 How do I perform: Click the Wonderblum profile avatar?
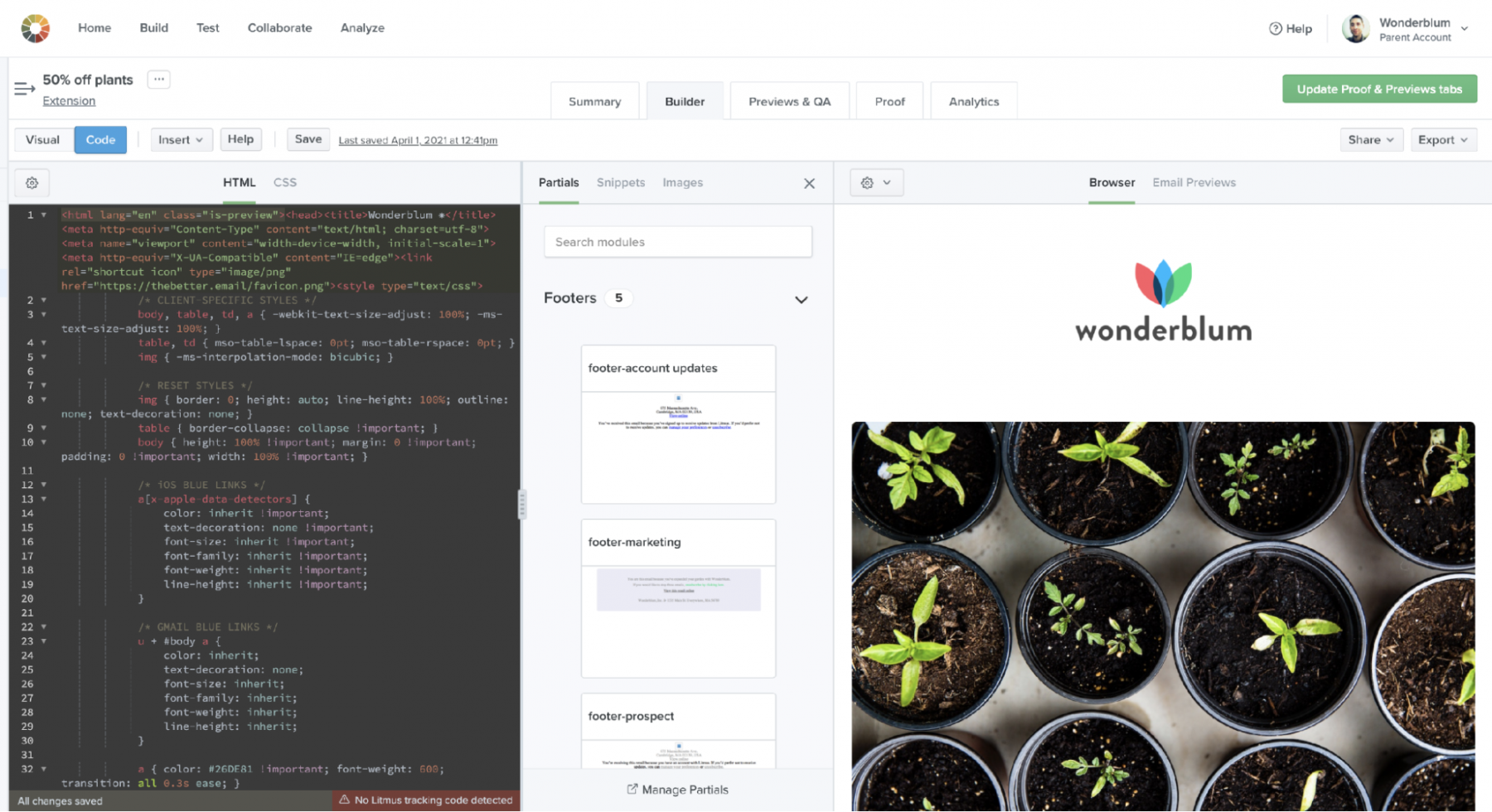pyautogui.click(x=1355, y=28)
